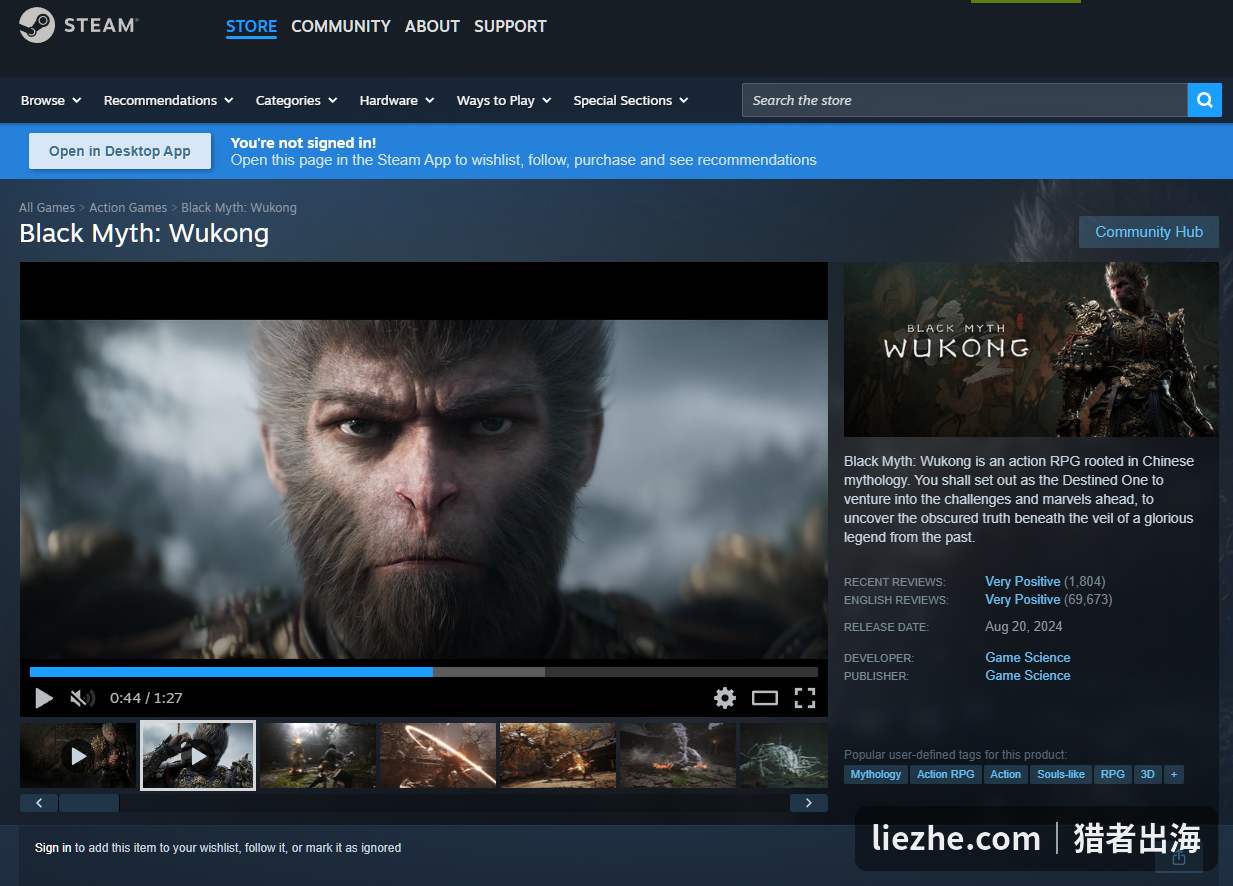Select the first trailer thumbnail

point(78,755)
